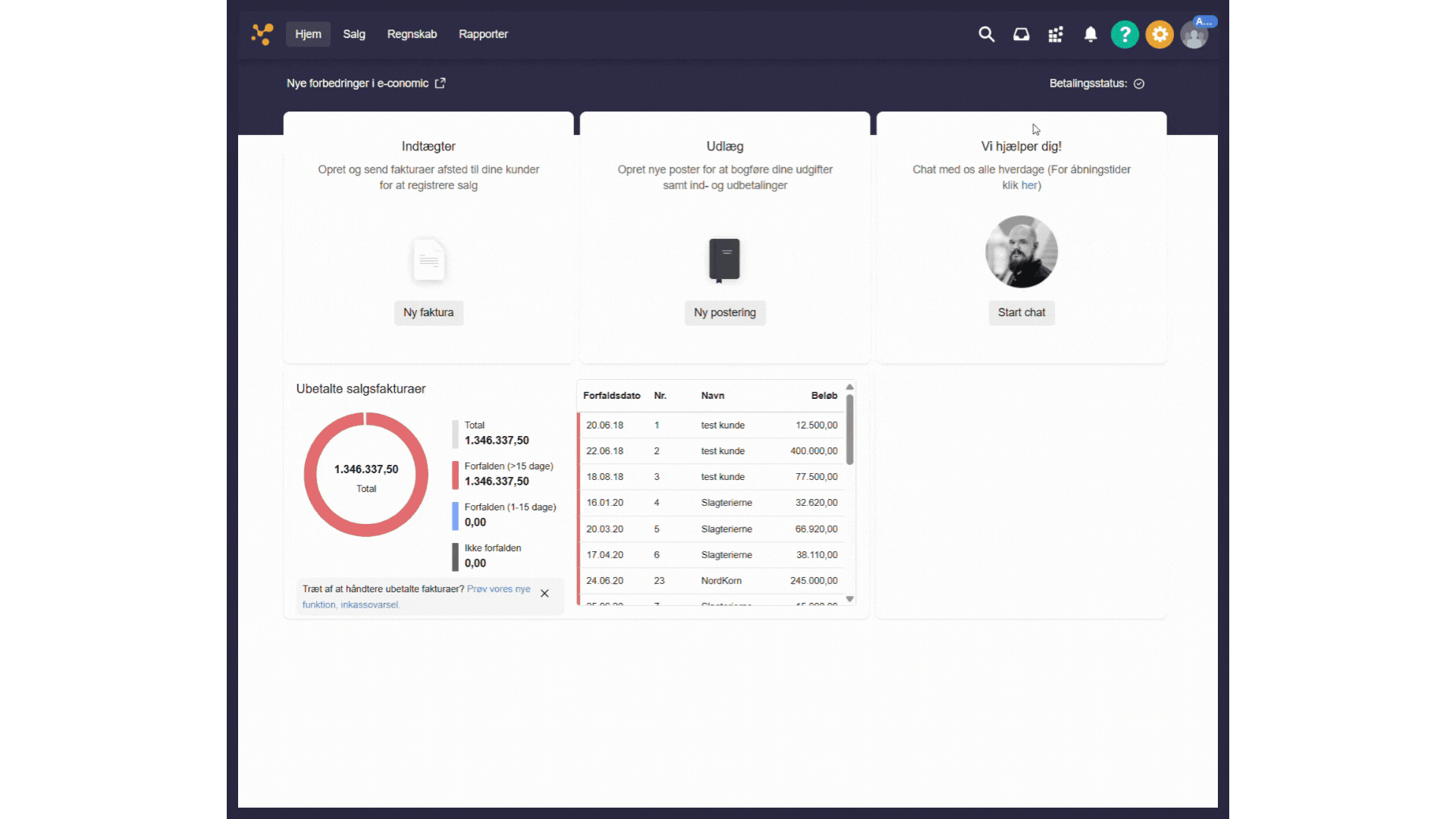Screen dimensions: 1456x819
Task: Open the app launcher grid icon
Action: click(x=1056, y=34)
